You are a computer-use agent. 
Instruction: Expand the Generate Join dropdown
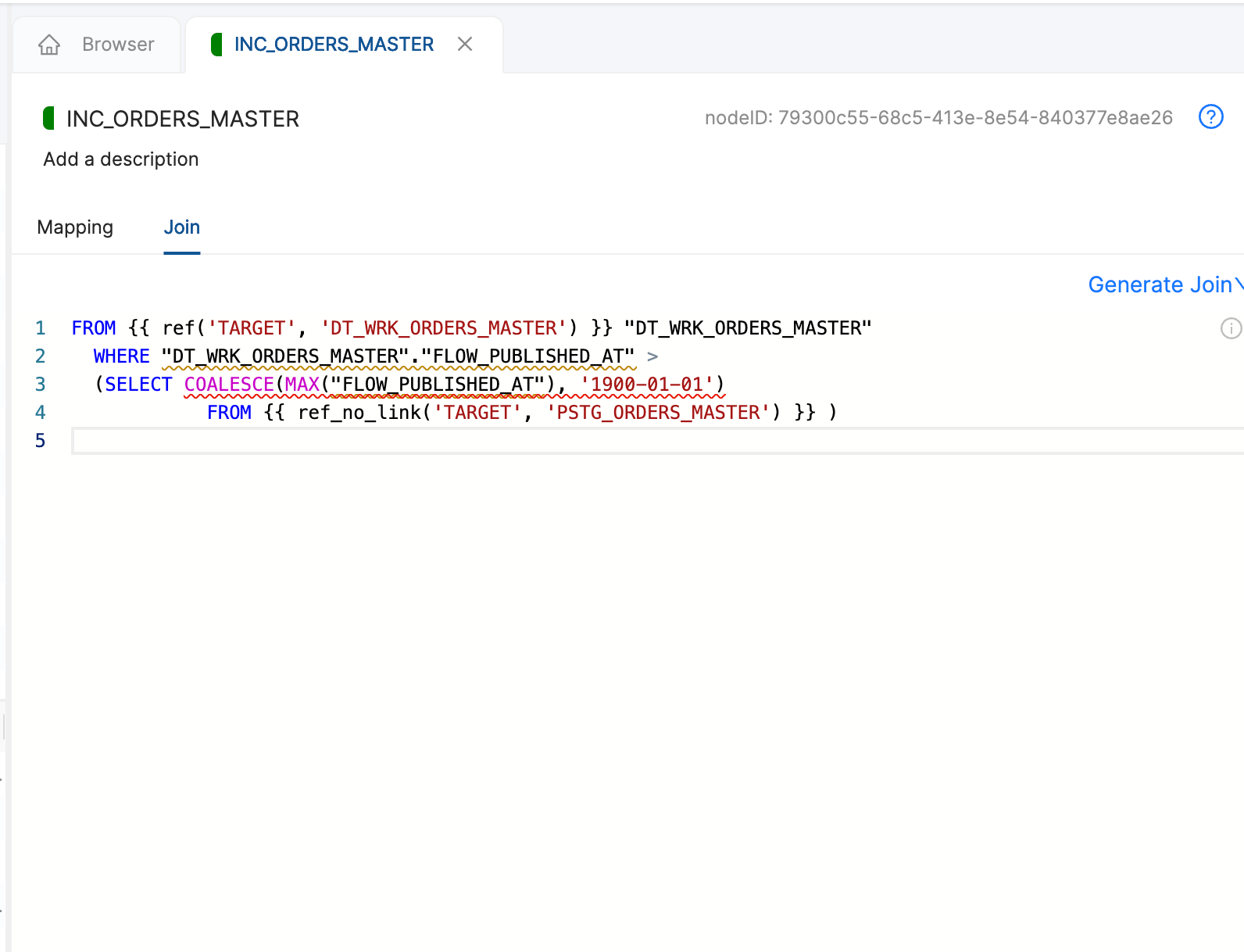pyautogui.click(x=1165, y=285)
